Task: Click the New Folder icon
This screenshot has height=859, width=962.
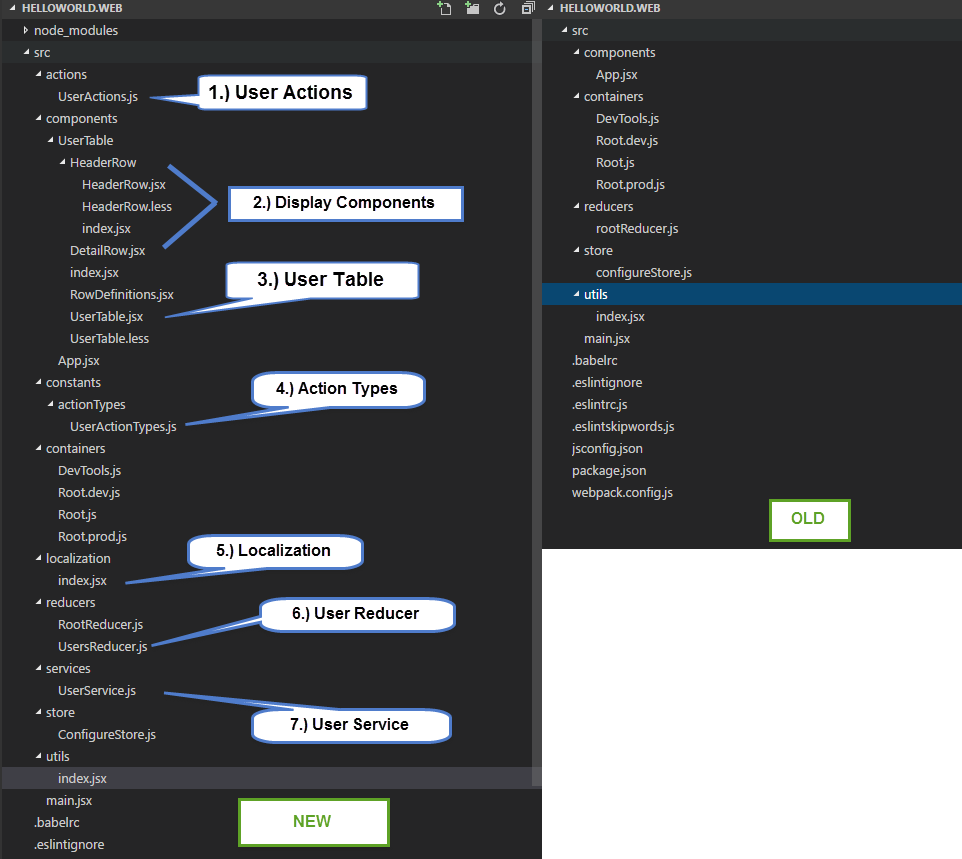Action: pyautogui.click(x=472, y=9)
